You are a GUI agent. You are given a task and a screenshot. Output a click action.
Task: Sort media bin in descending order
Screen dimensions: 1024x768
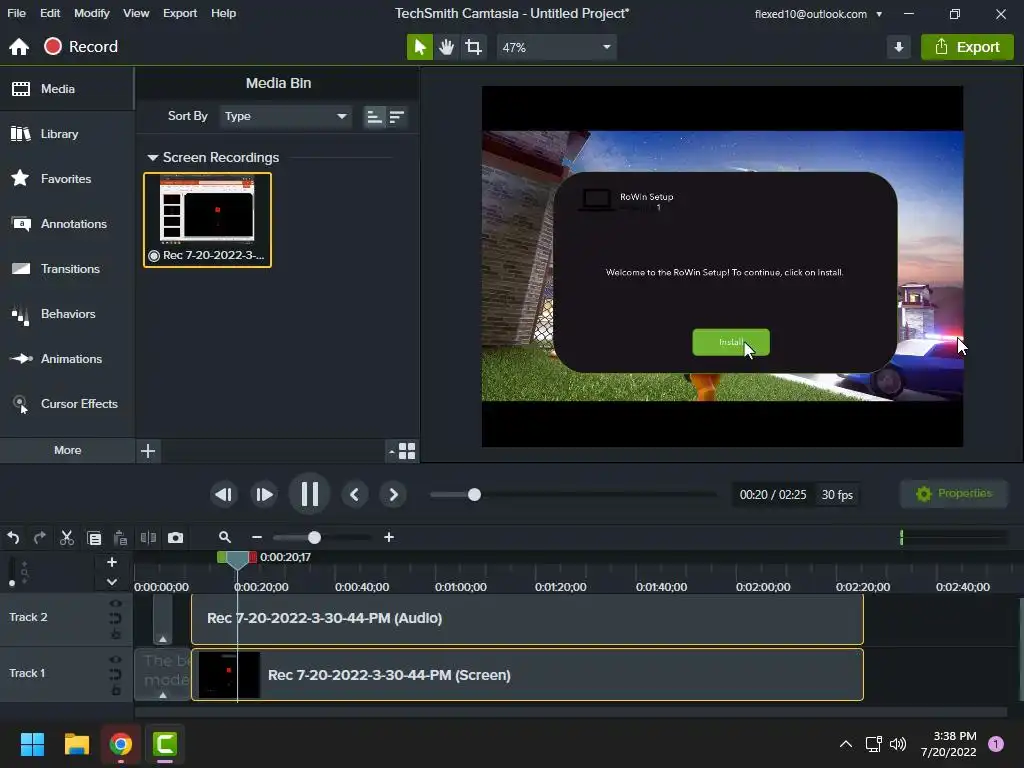[396, 117]
